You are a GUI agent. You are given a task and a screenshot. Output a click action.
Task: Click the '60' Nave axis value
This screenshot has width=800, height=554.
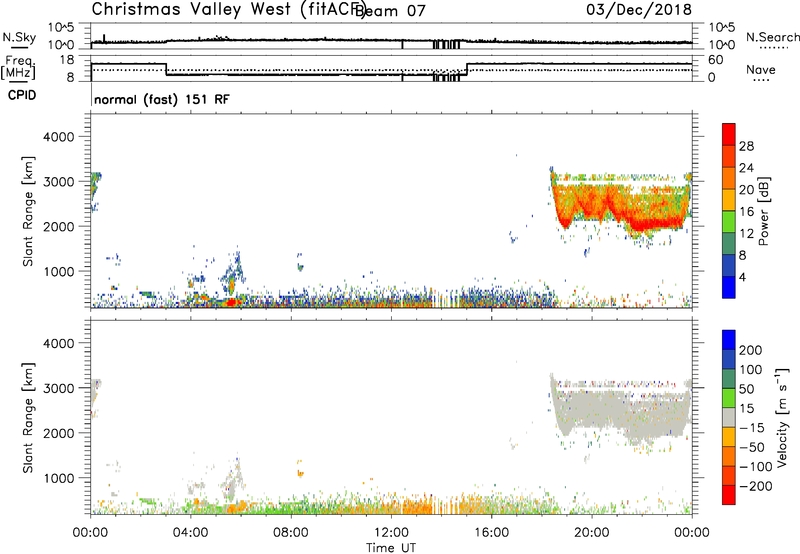[x=716, y=60]
